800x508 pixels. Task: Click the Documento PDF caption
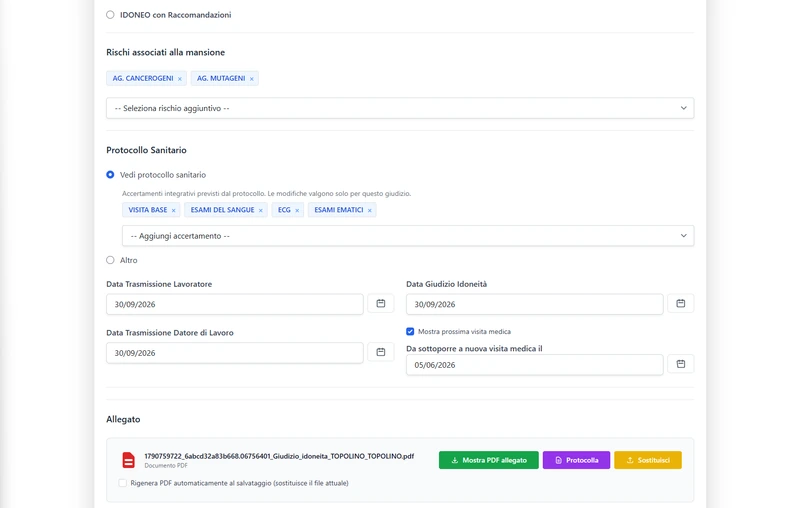tap(166, 466)
